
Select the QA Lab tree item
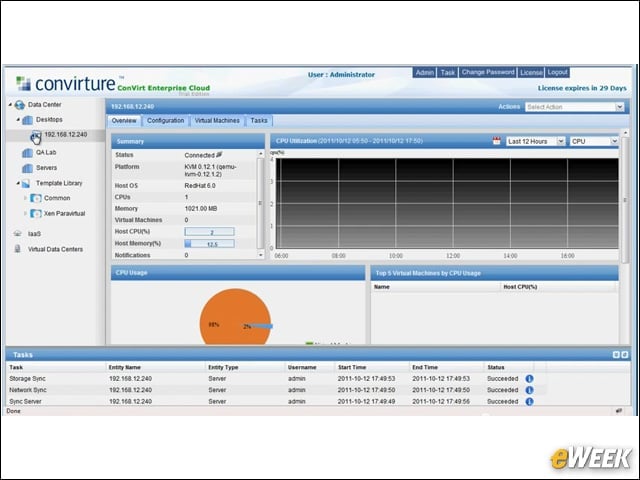(x=46, y=152)
